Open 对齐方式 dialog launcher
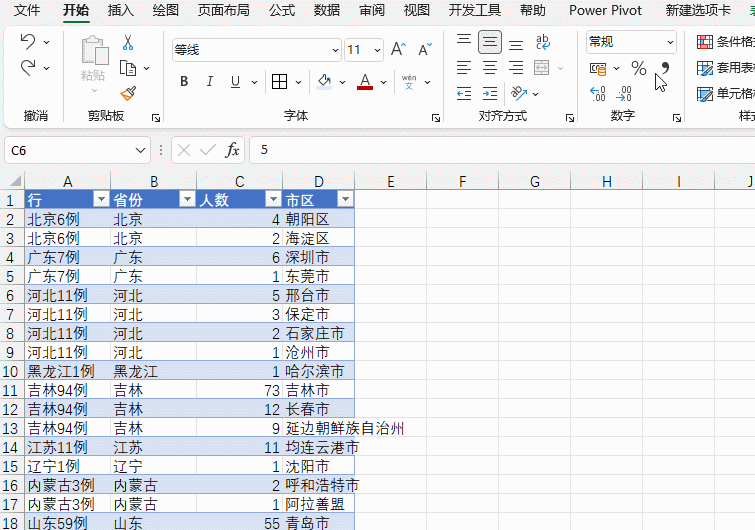This screenshot has width=755, height=530. pyautogui.click(x=570, y=118)
